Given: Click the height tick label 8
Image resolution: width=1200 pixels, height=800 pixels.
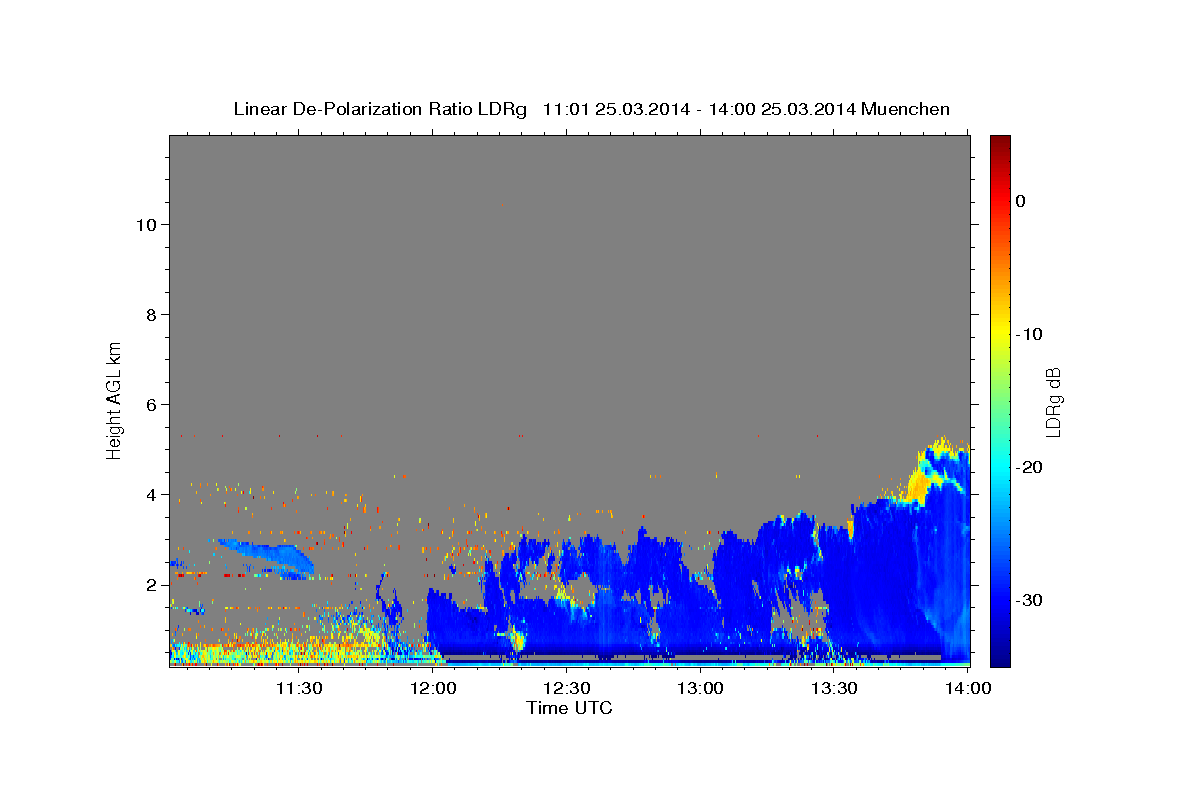Looking at the screenshot, I should [x=151, y=314].
